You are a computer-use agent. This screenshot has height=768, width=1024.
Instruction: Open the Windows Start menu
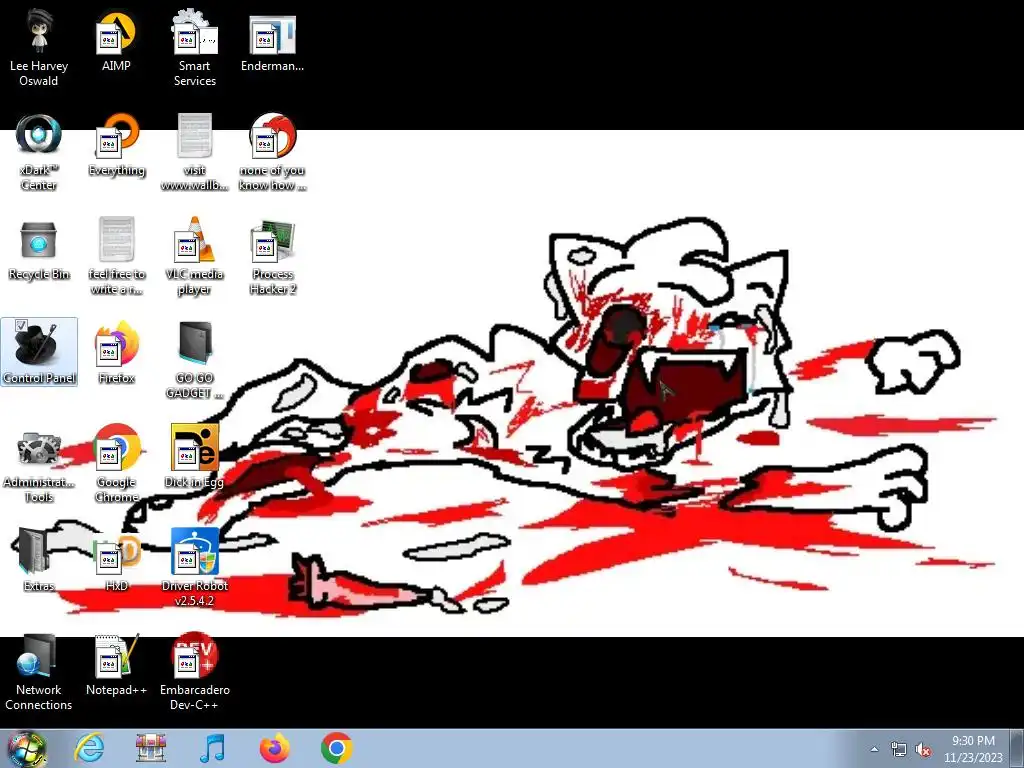click(x=26, y=748)
